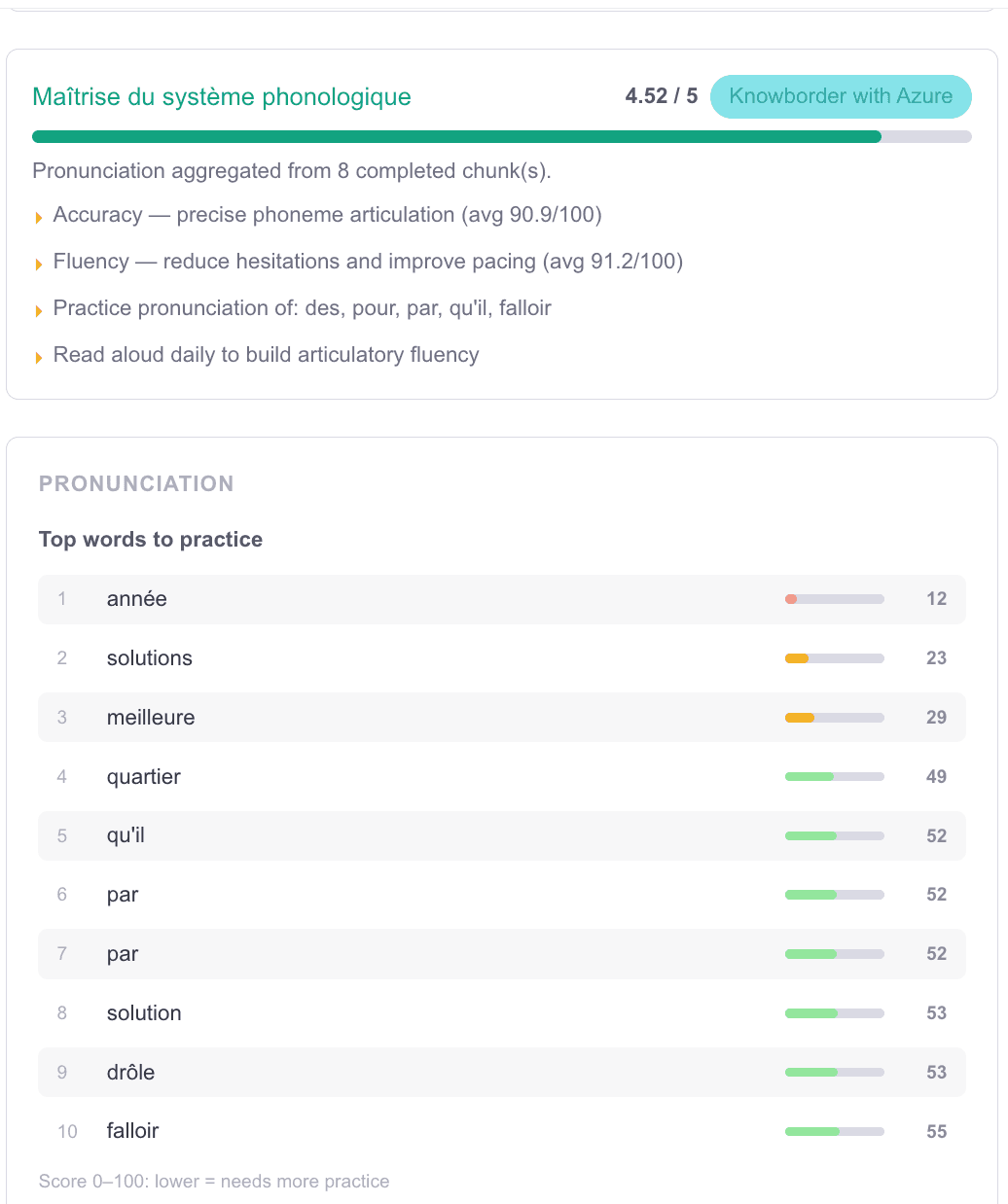Click the "Top words to practice" heading
1008x1204 pixels.
151,540
